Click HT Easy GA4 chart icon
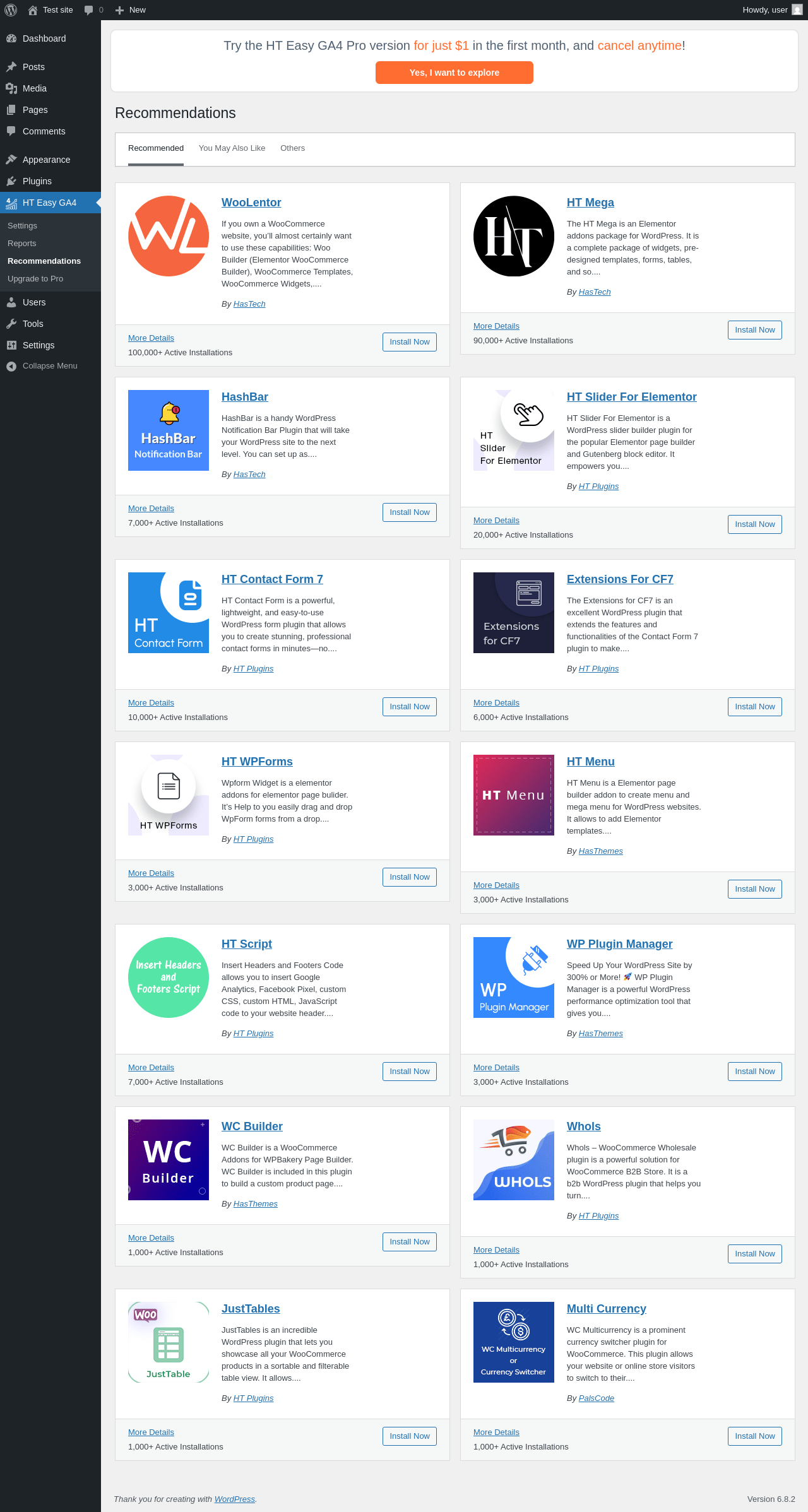This screenshot has height=1512, width=808. click(x=11, y=203)
